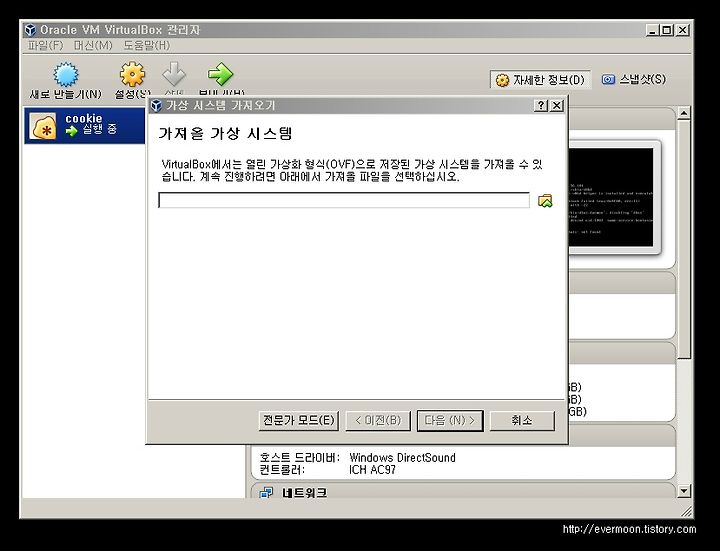The width and height of the screenshot is (720, 551).
Task: Click the 'Windows DirectSound' host driver value
Action: pyautogui.click(x=402, y=458)
